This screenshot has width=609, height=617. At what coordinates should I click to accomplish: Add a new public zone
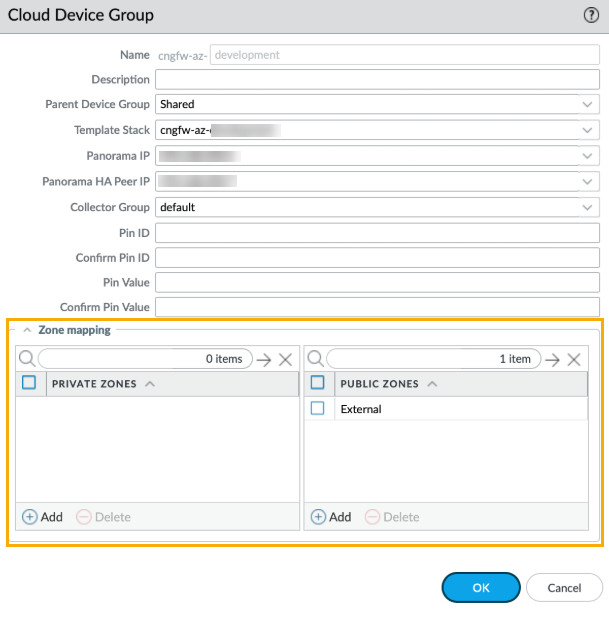tap(331, 517)
